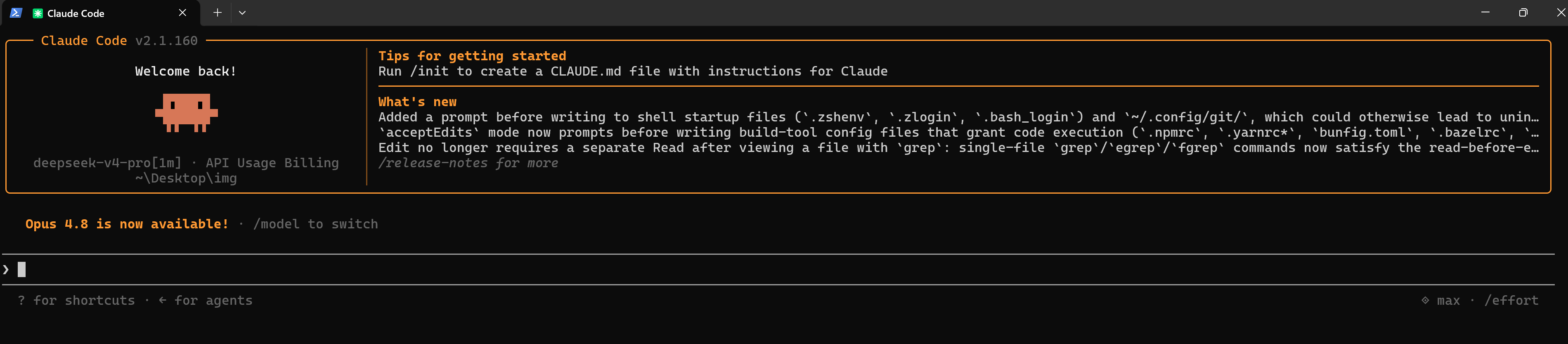1568x344 pixels.
Task: Minimize the terminal window
Action: coord(1485,13)
